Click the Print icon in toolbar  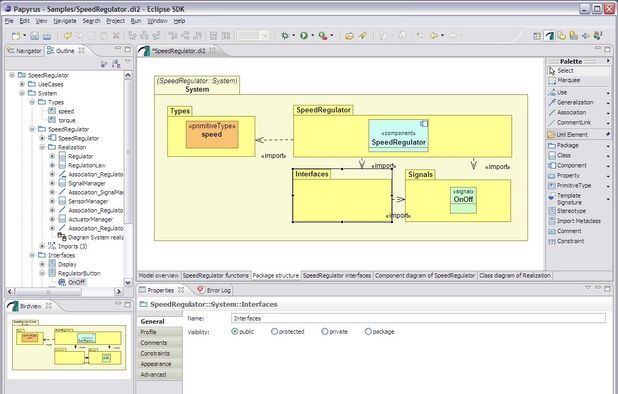point(47,36)
